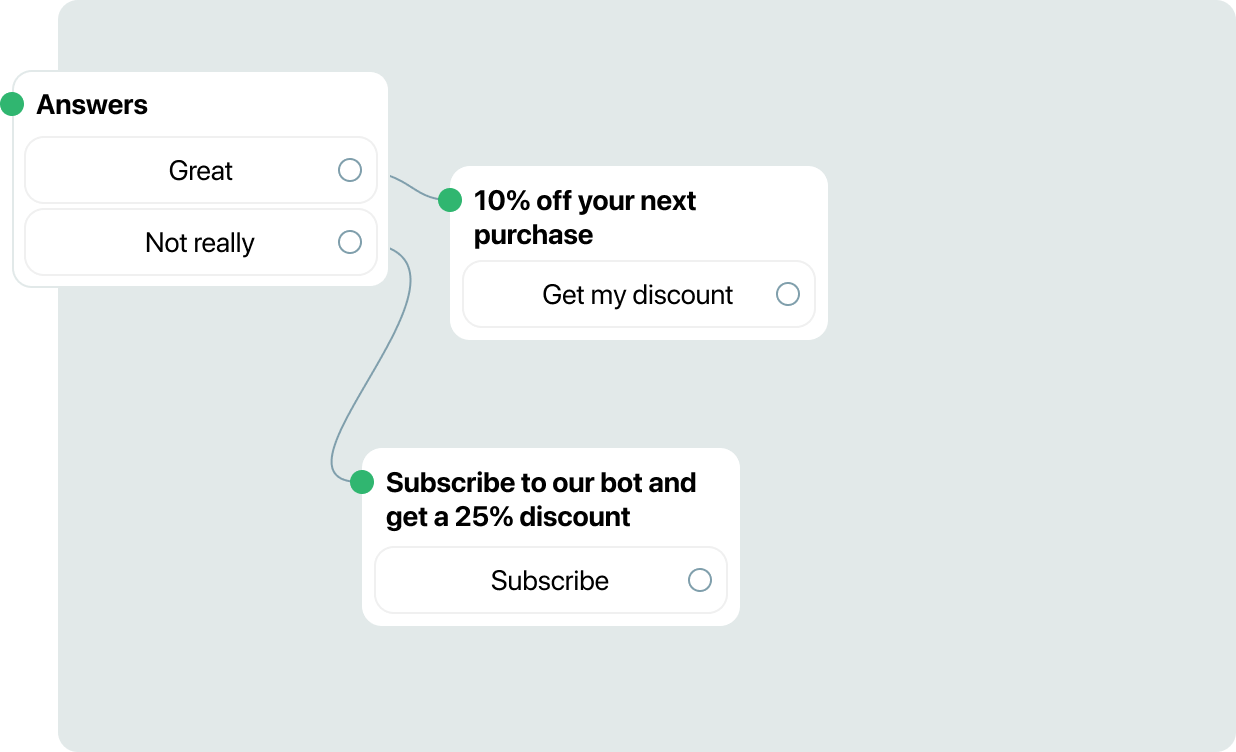Click the Subscribe button

coord(551,580)
